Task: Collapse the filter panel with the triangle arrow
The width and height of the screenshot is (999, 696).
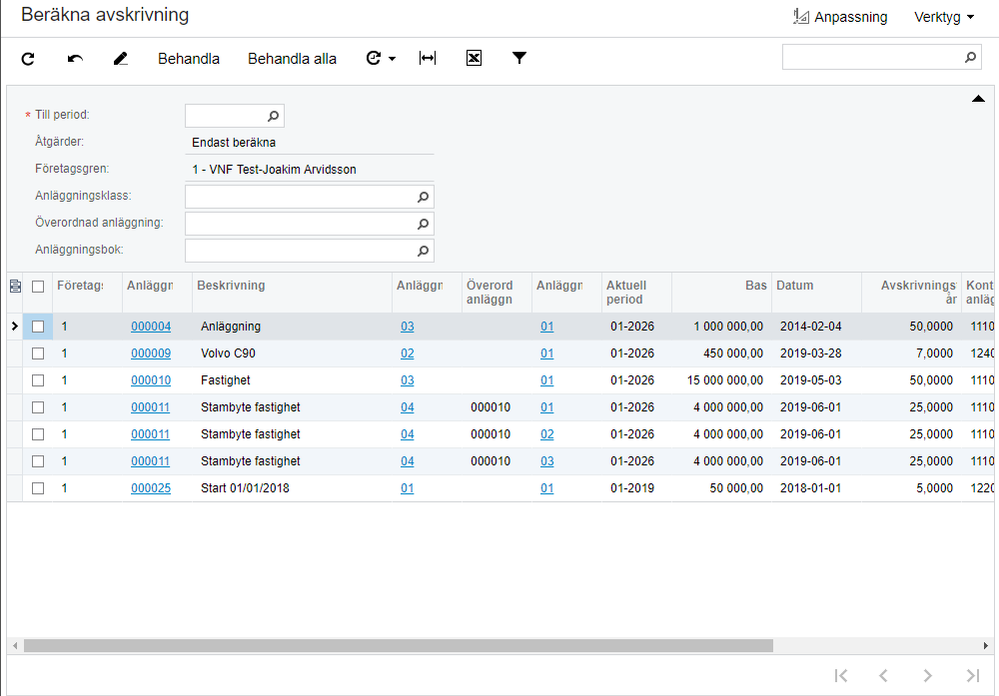Action: click(x=978, y=98)
